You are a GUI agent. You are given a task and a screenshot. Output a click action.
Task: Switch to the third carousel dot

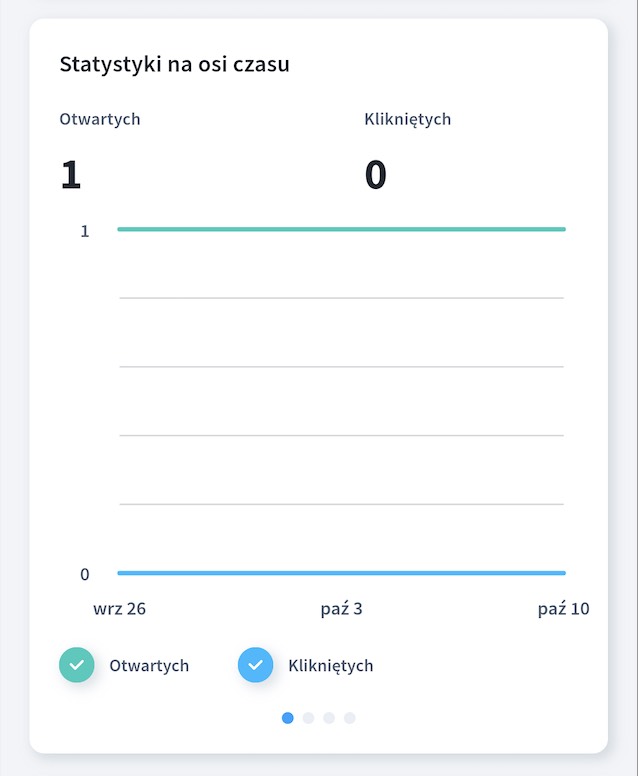pyautogui.click(x=329, y=718)
